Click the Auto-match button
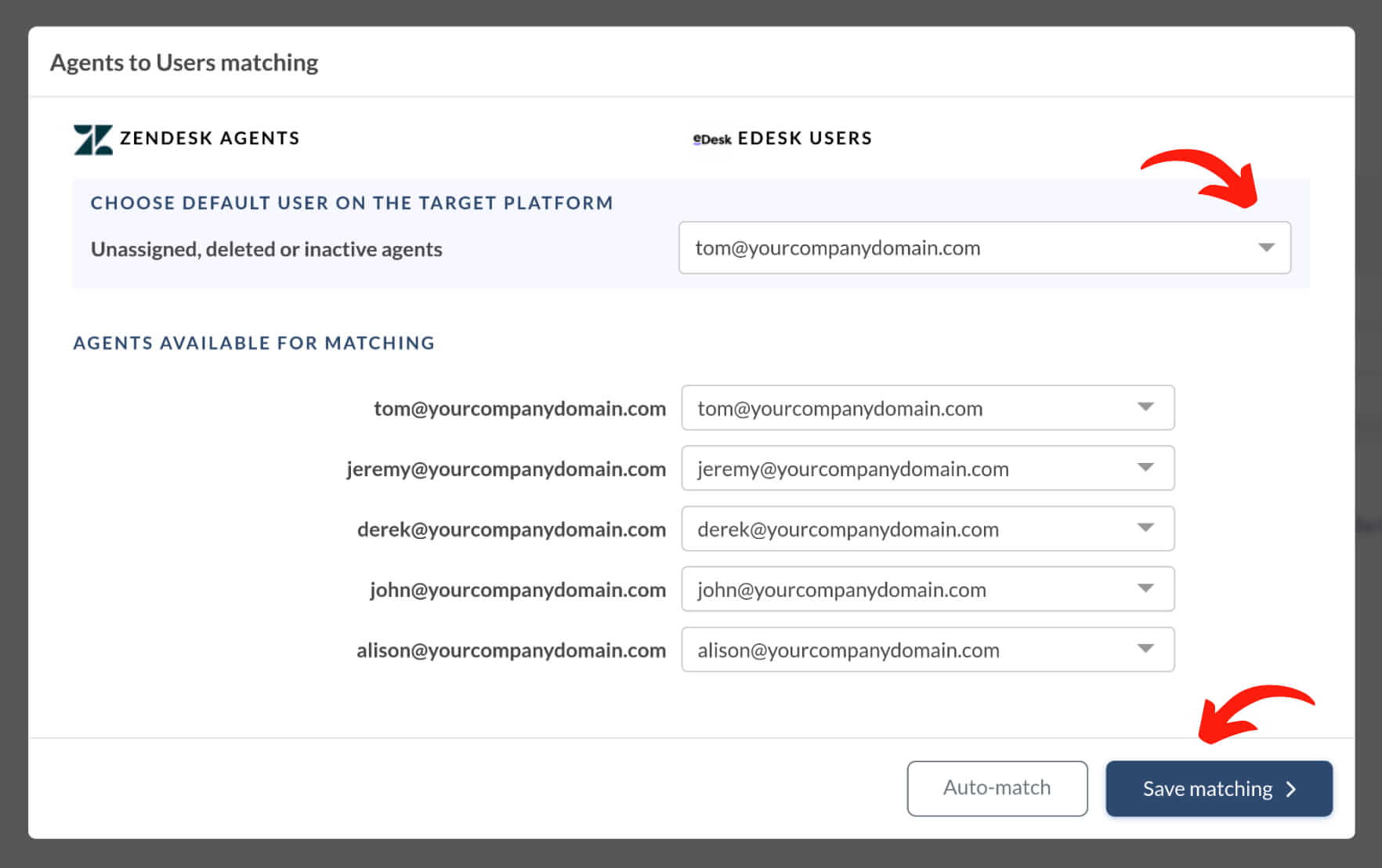Viewport: 1382px width, 868px height. coord(997,788)
